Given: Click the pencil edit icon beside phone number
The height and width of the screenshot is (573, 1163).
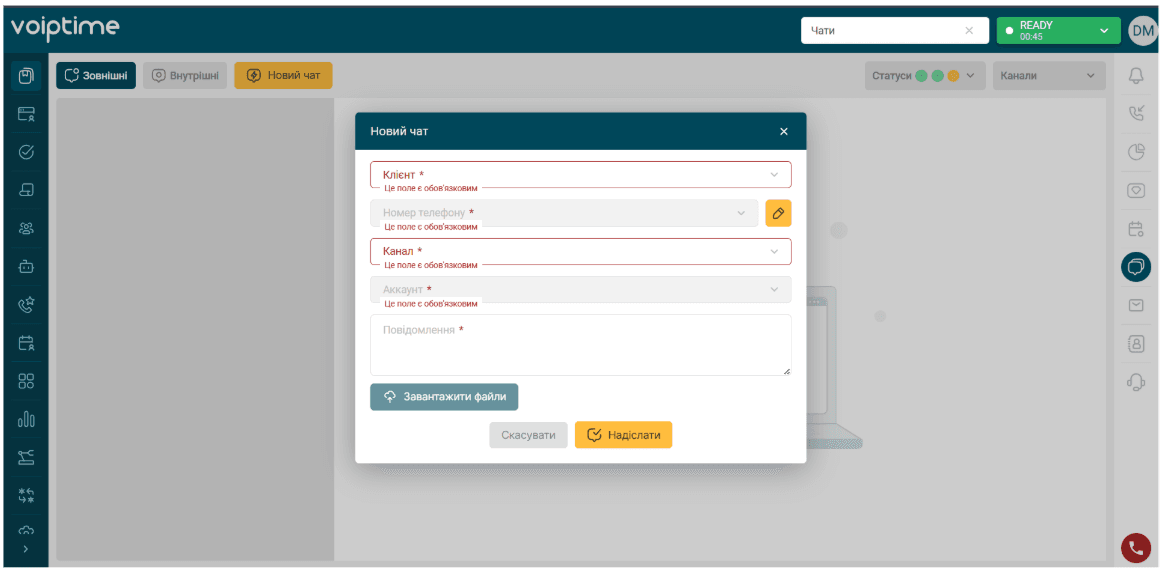Looking at the screenshot, I should pyautogui.click(x=778, y=213).
